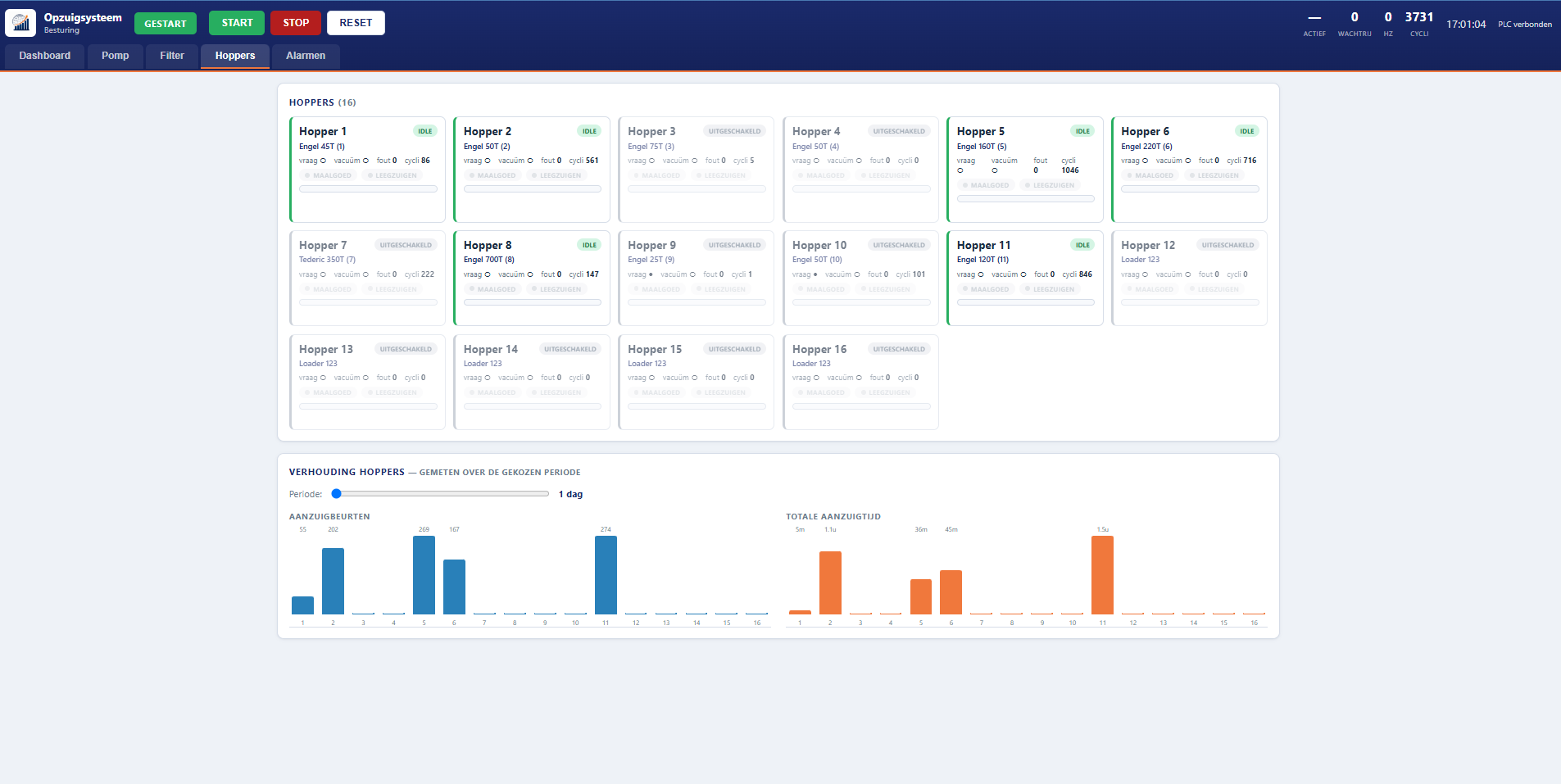The width and height of the screenshot is (1561, 784).
Task: Click the vraag indicator dot on Hopper 1
Action: click(323, 161)
